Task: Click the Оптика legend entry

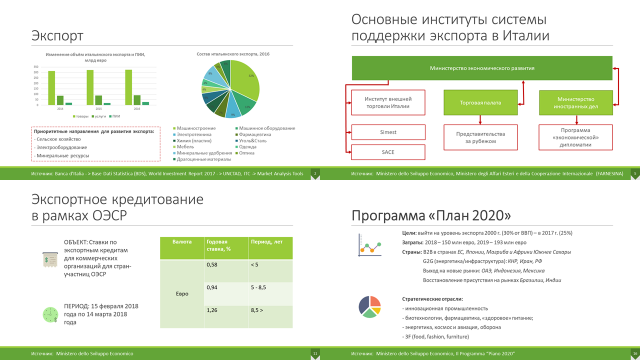Action: click(x=245, y=153)
